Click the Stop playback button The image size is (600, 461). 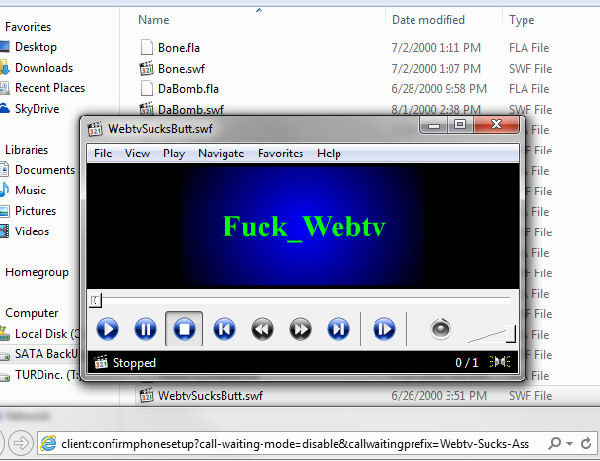tap(184, 329)
